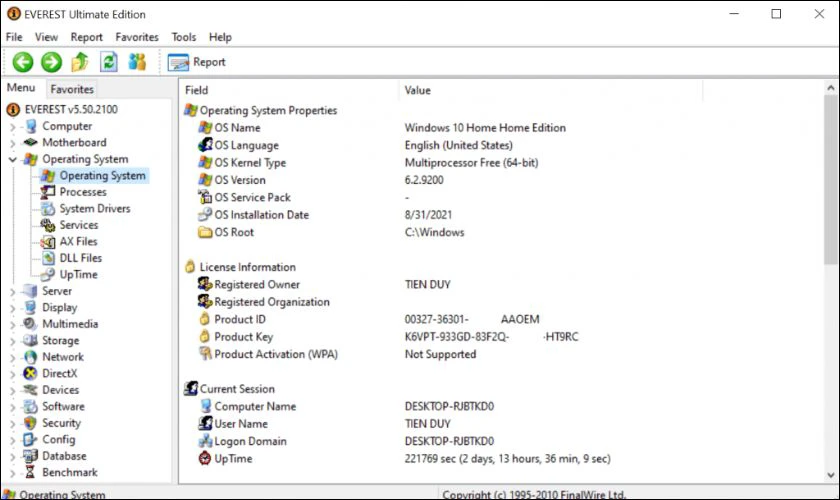Switch to the Menu tab
840x500 pixels.
click(21, 88)
